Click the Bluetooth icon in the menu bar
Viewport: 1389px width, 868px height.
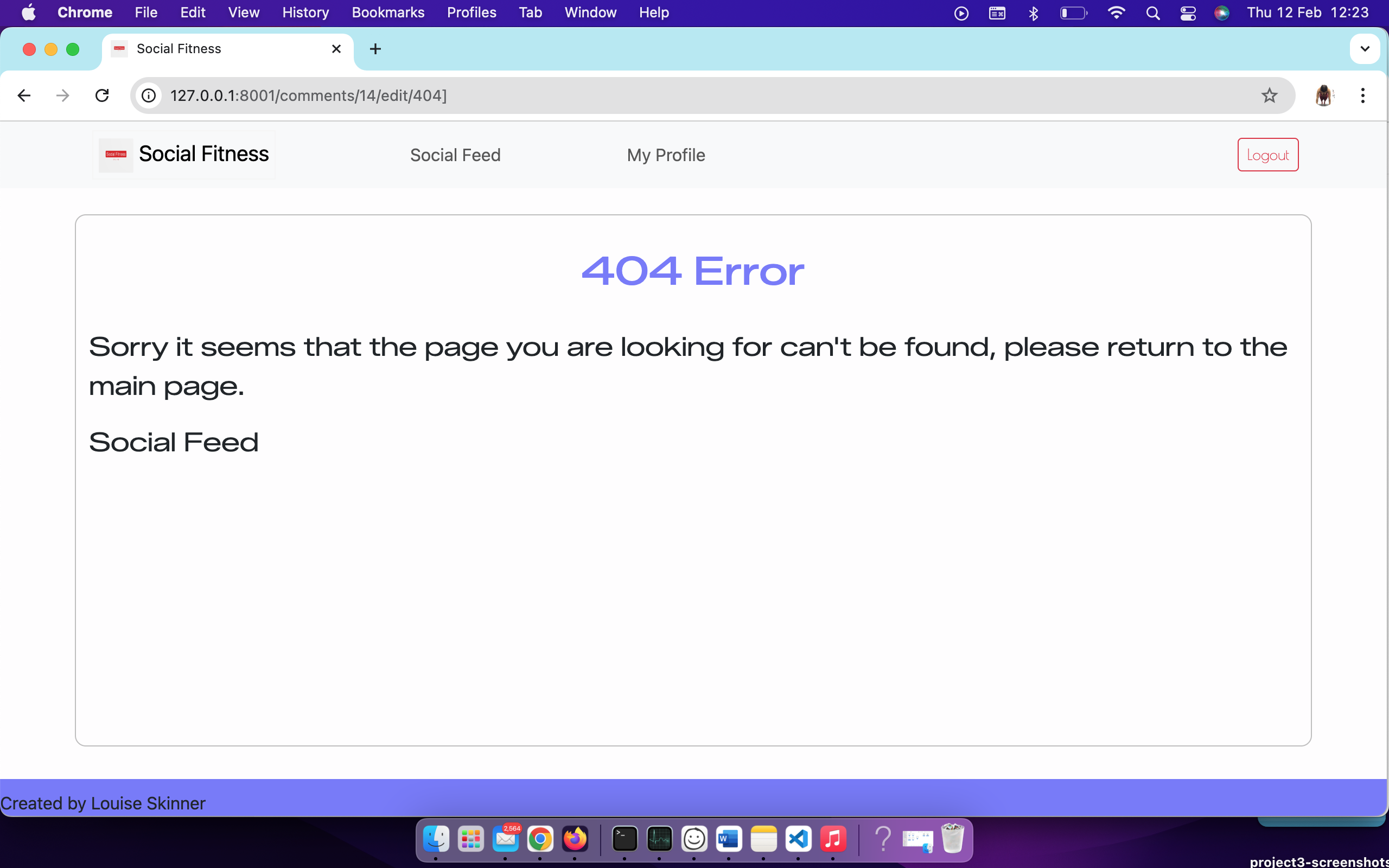1033,12
